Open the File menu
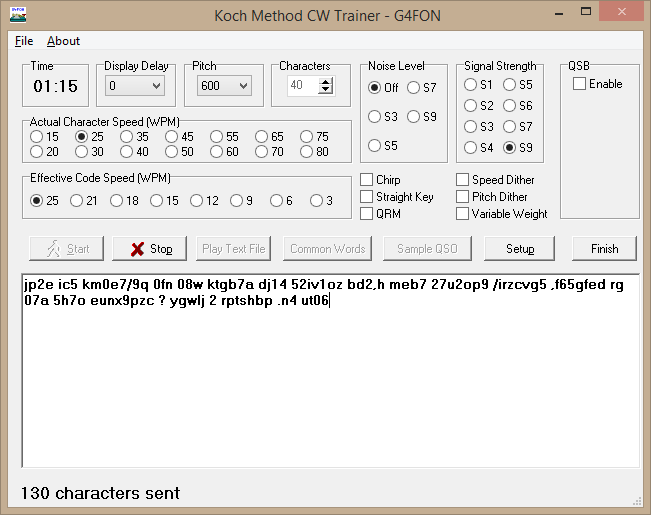This screenshot has height=515, width=651. [24, 41]
